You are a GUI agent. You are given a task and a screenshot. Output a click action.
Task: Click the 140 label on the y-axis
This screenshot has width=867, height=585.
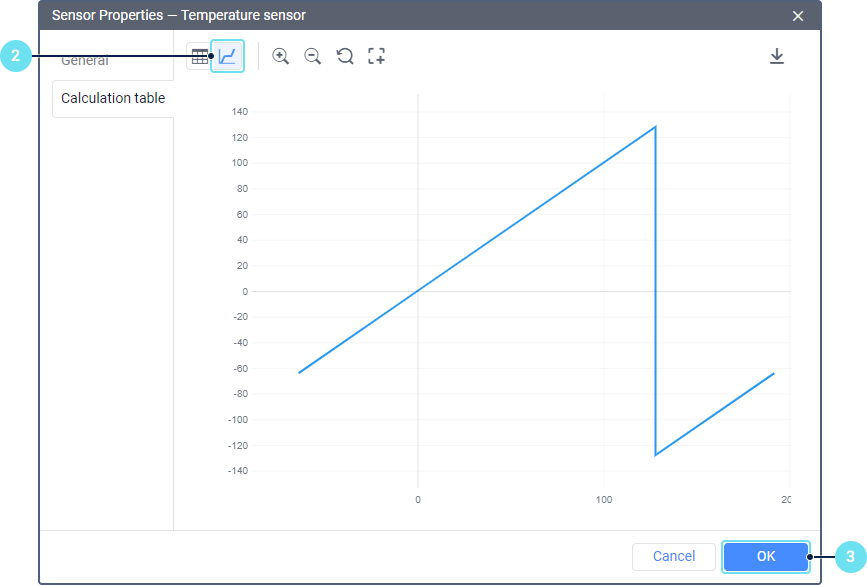point(239,112)
